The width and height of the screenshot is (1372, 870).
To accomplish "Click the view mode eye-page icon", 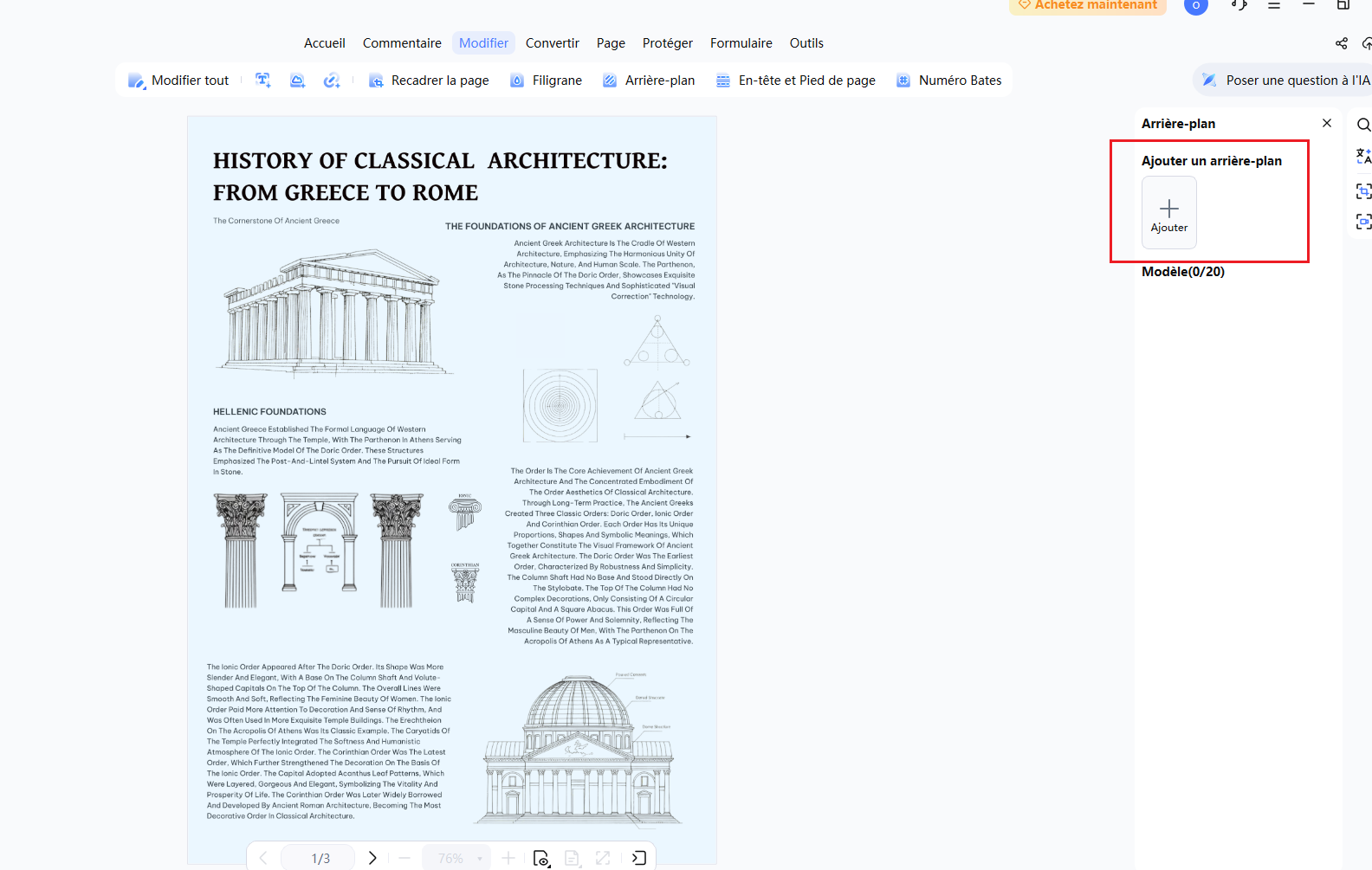I will pos(541,858).
